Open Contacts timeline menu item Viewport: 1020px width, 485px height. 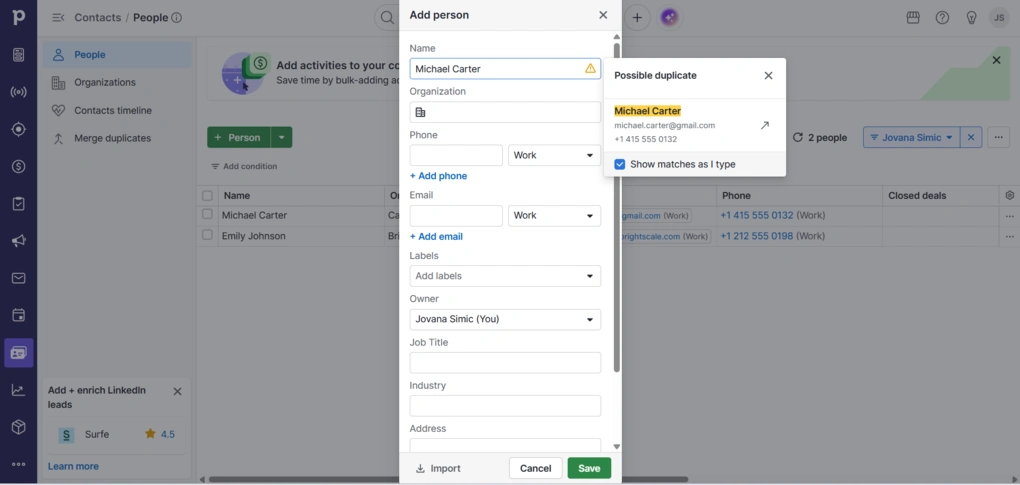117,111
